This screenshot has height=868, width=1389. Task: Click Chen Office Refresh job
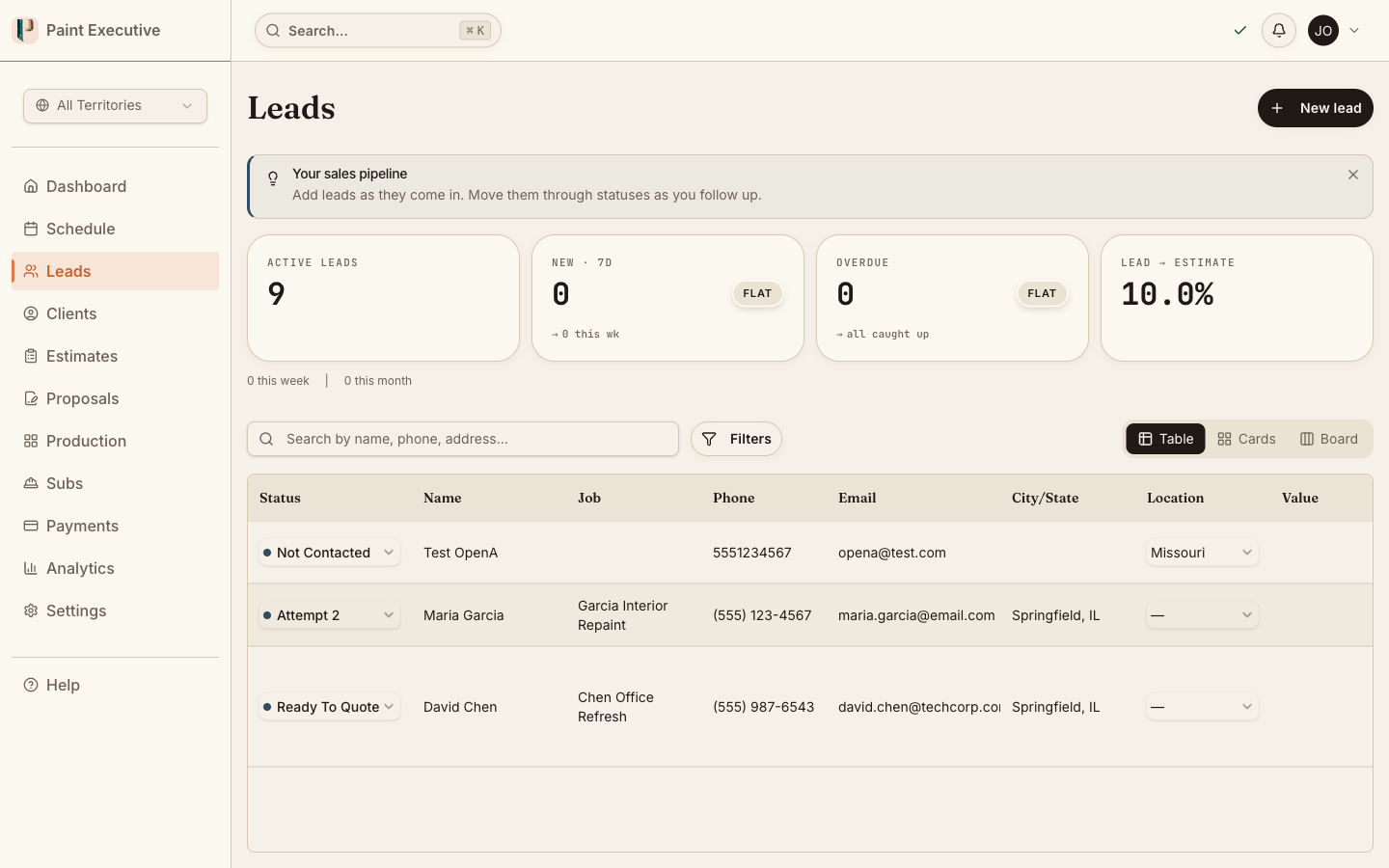coord(616,707)
